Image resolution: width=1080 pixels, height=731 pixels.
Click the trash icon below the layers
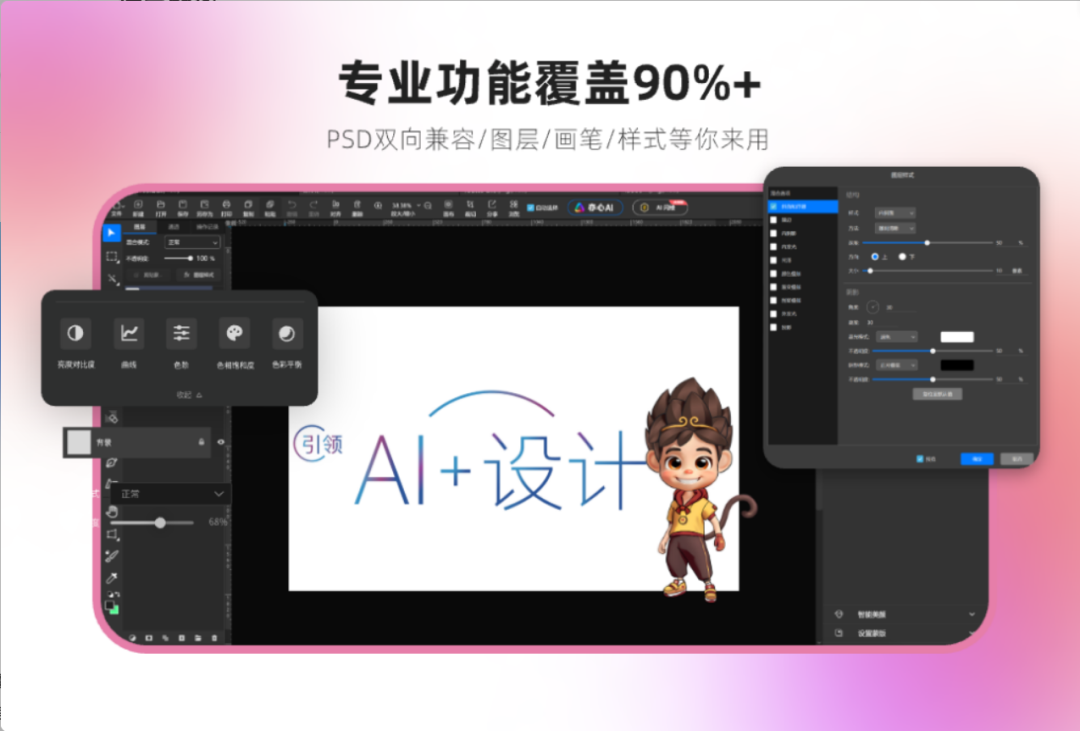[214, 638]
